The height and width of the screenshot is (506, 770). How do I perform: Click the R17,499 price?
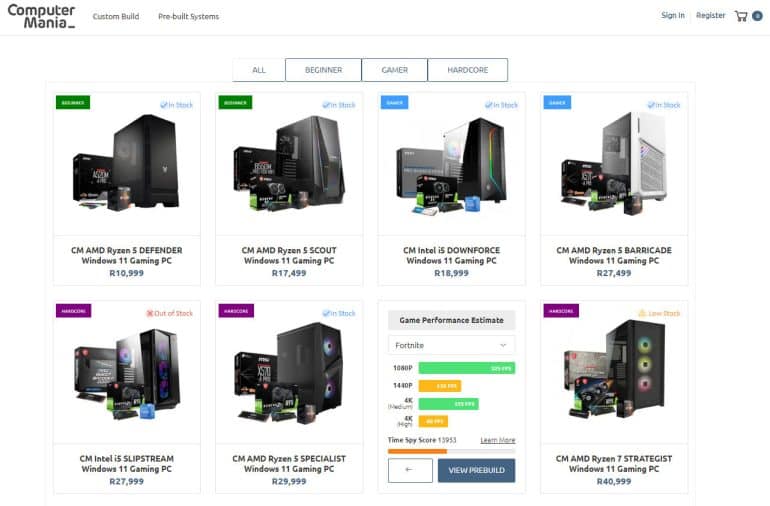pos(289,273)
